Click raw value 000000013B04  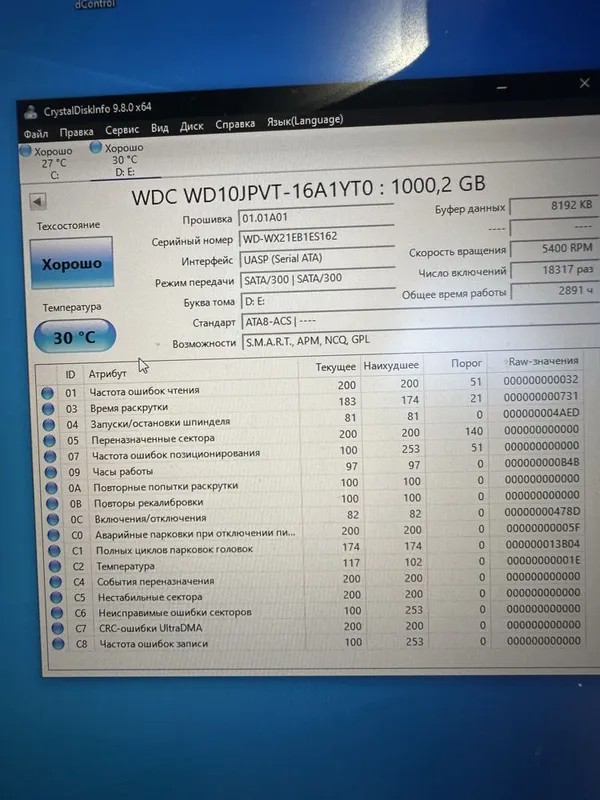click(543, 544)
